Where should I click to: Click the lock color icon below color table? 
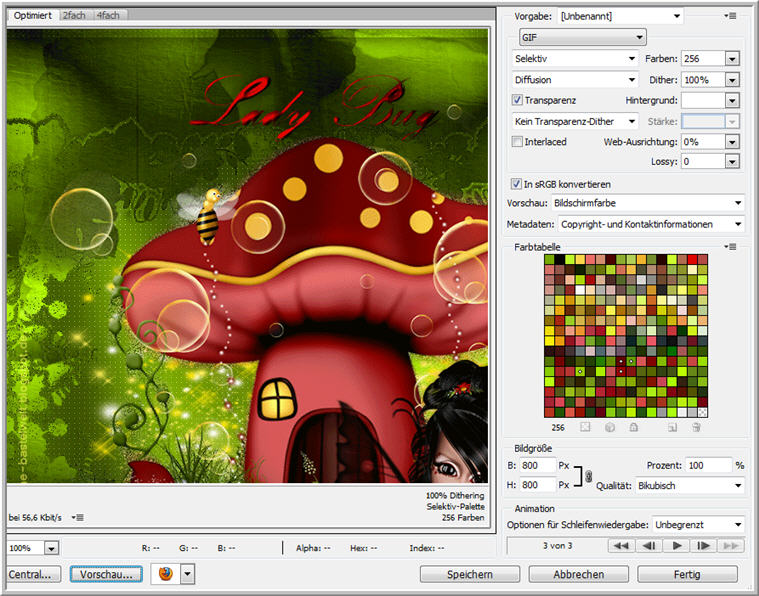tap(634, 427)
